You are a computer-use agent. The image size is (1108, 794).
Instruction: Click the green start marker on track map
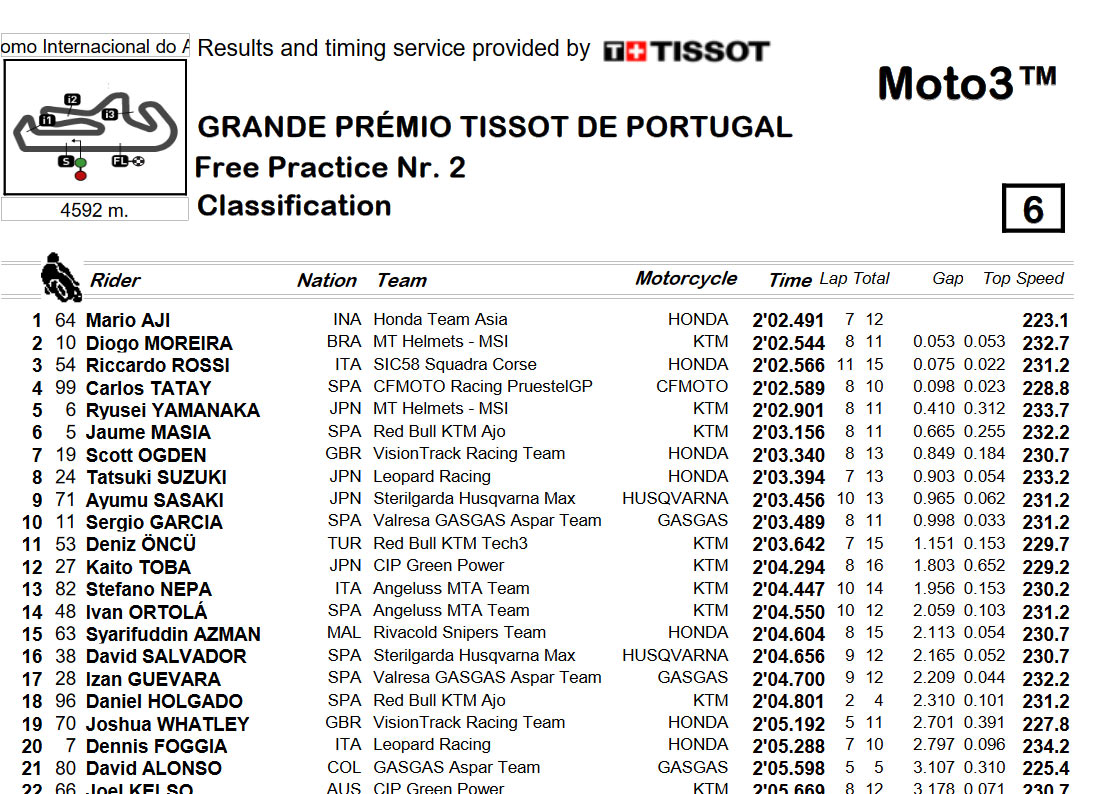(81, 163)
